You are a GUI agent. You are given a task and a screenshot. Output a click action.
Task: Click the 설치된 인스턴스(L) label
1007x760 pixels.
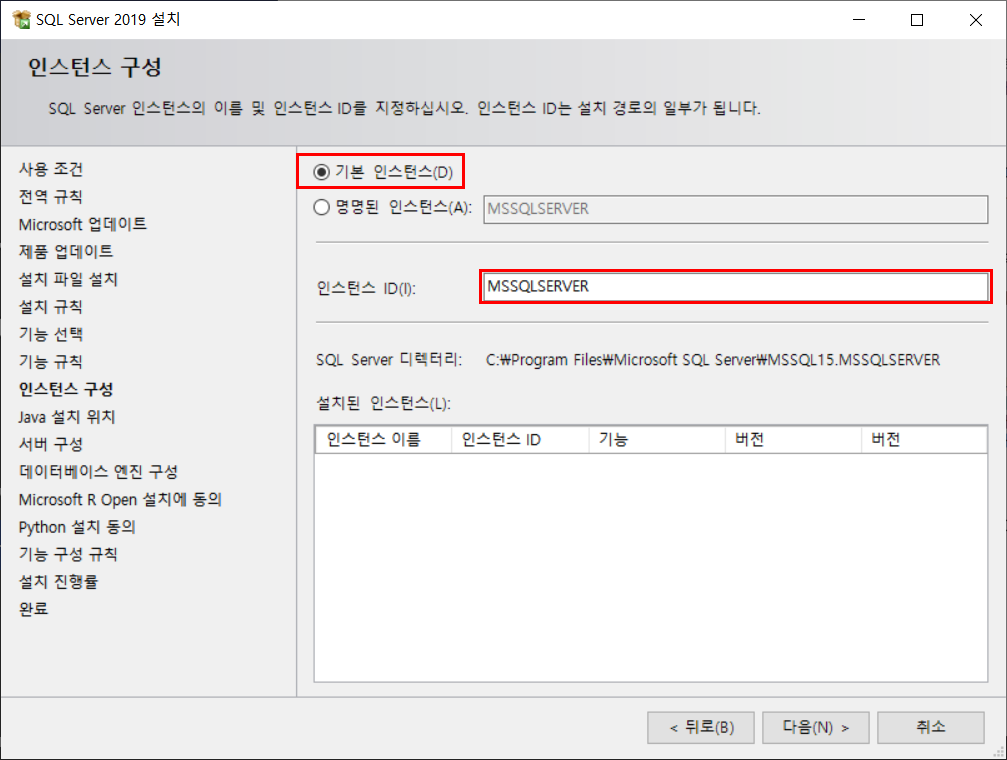383,403
